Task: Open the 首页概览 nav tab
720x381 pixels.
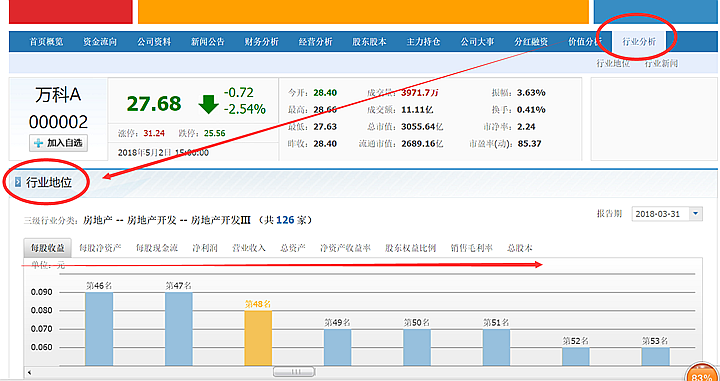Action: coord(46,42)
